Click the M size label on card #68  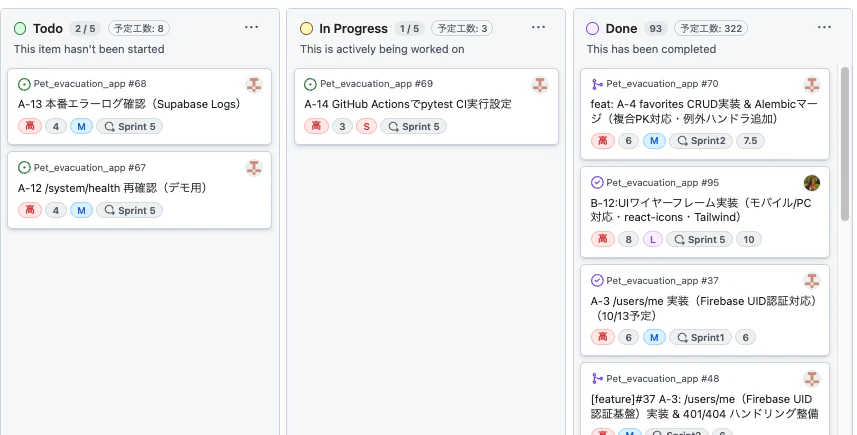click(x=81, y=127)
